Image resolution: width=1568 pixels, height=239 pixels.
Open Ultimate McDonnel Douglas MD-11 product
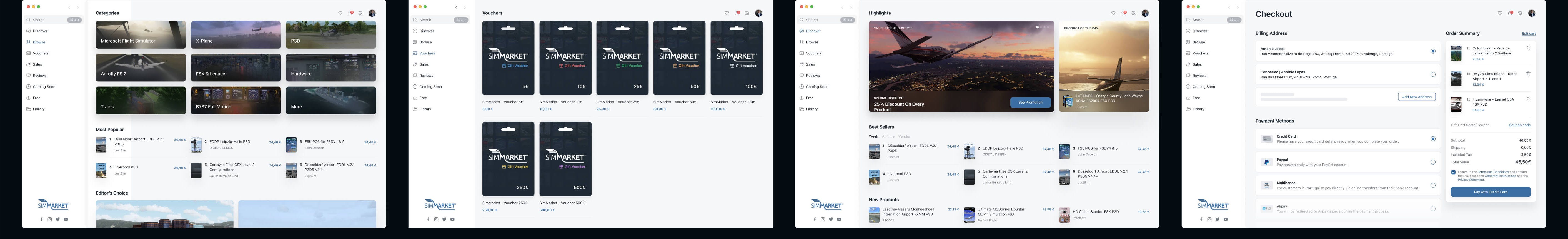coord(1009,215)
